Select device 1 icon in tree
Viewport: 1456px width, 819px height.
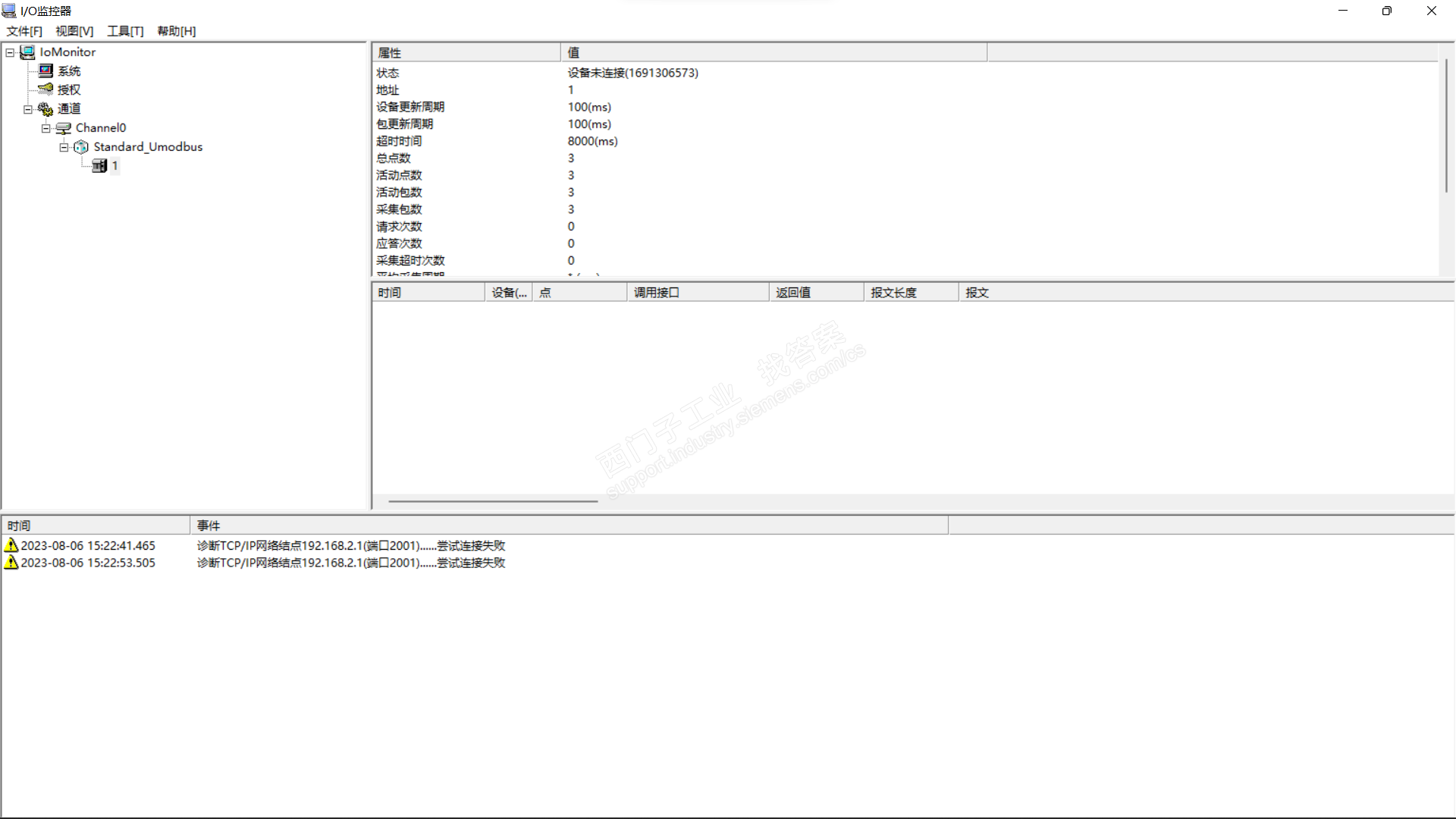coord(99,166)
